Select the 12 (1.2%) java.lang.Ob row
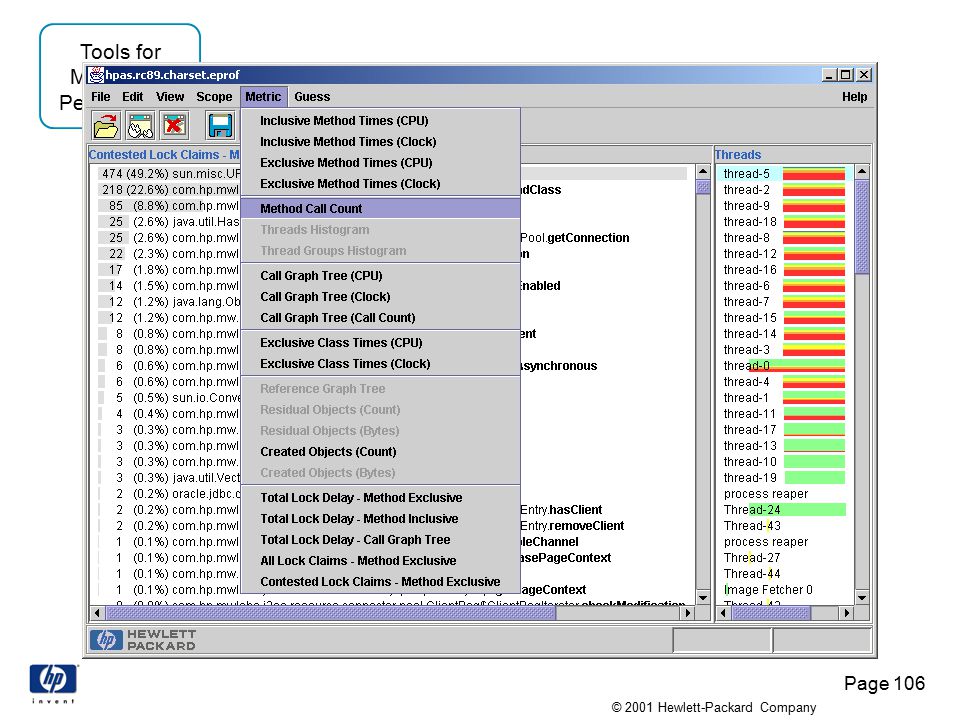960x720 pixels. (392, 302)
